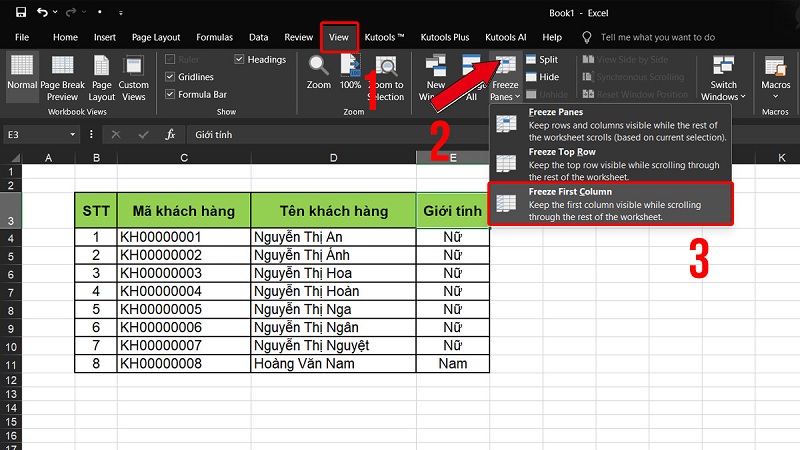
Task: Select cell Hoàng Văn Nam
Action: (333, 364)
